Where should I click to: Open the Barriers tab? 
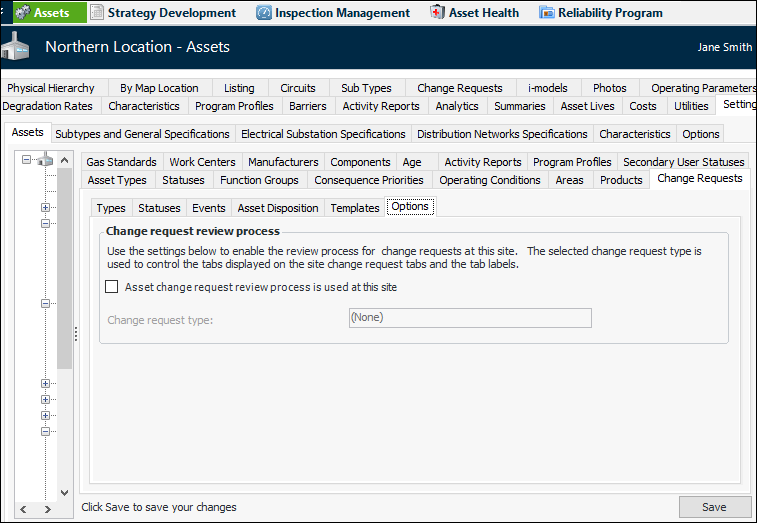pos(308,106)
